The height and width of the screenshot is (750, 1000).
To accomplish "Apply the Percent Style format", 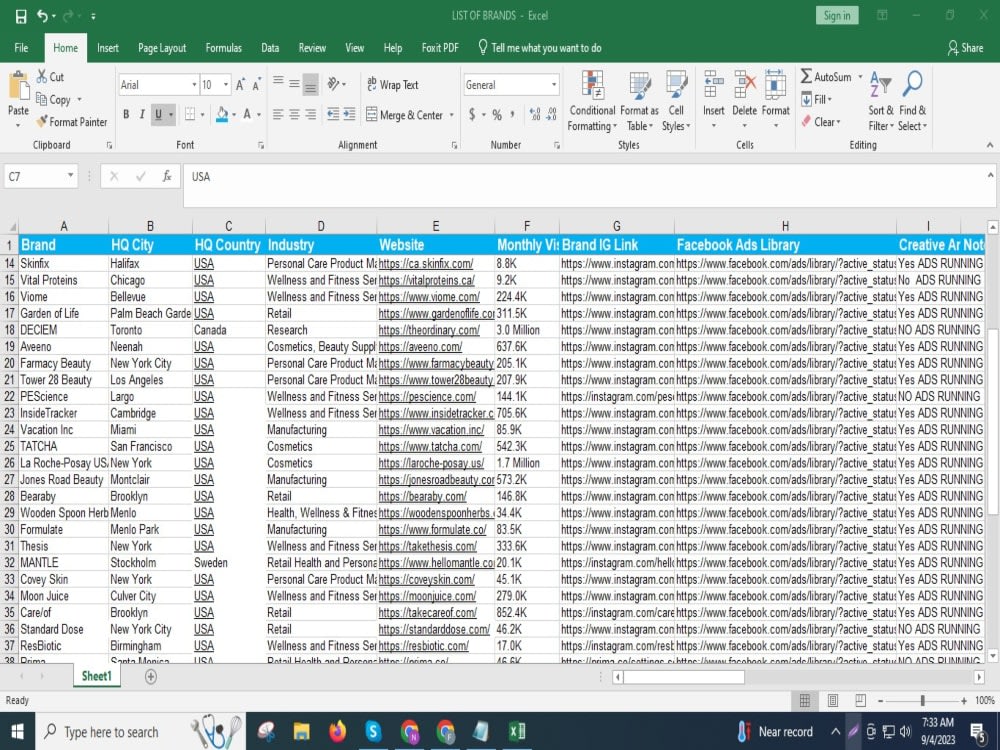I will 496,115.
